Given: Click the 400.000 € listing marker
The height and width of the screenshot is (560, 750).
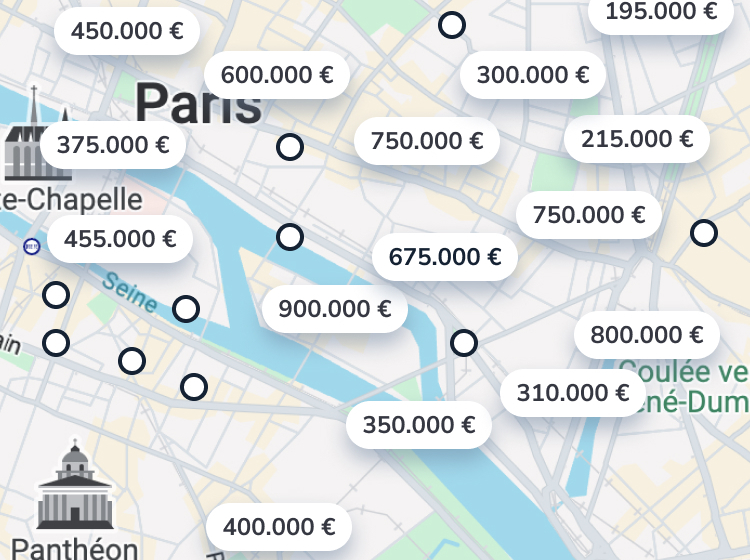Looking at the screenshot, I should tap(279, 526).
